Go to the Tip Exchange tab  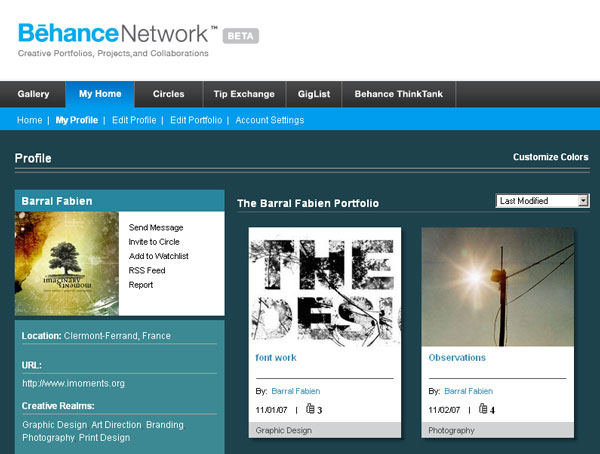(x=244, y=94)
